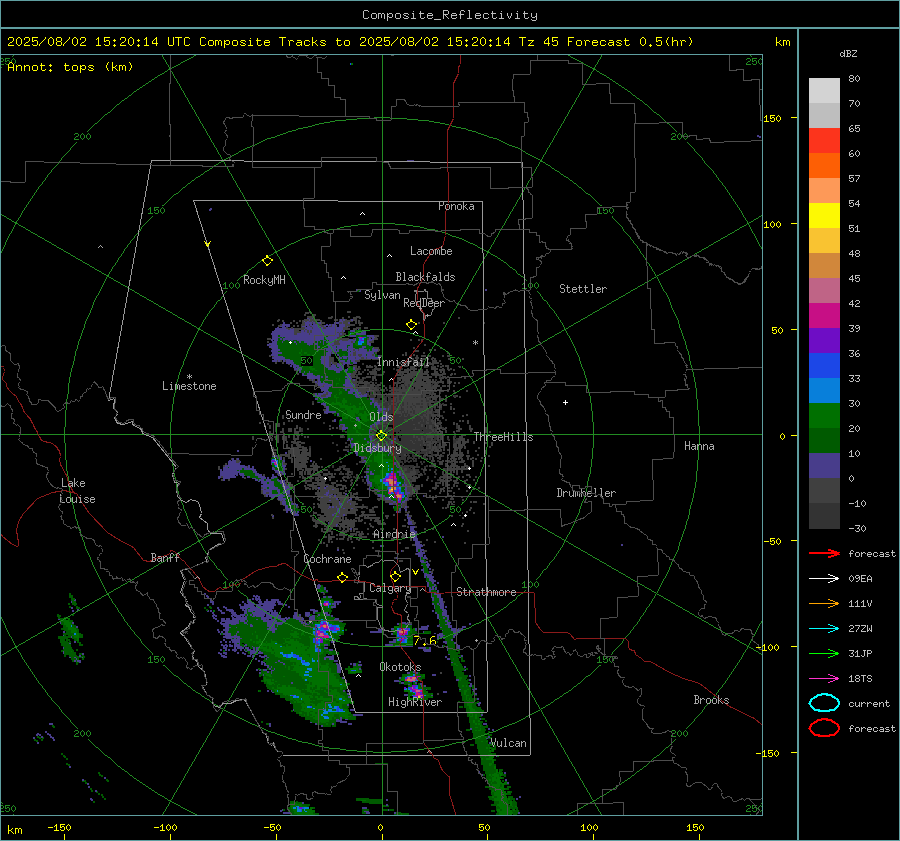Click white plus marker west of Hanna

pyautogui.click(x=565, y=402)
